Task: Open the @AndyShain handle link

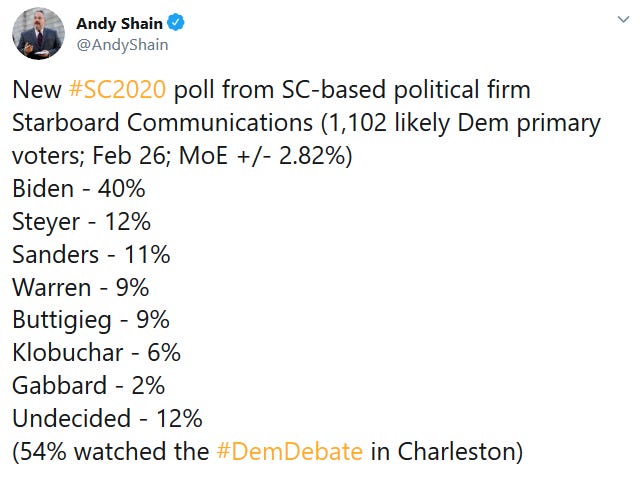Action: pyautogui.click(x=122, y=45)
